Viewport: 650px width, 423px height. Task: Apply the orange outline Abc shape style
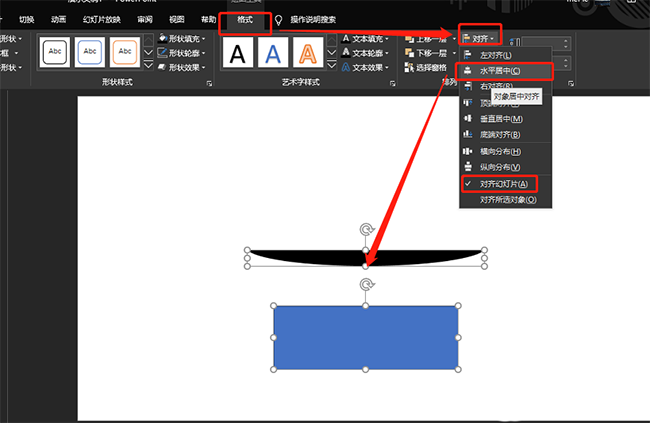(x=125, y=52)
